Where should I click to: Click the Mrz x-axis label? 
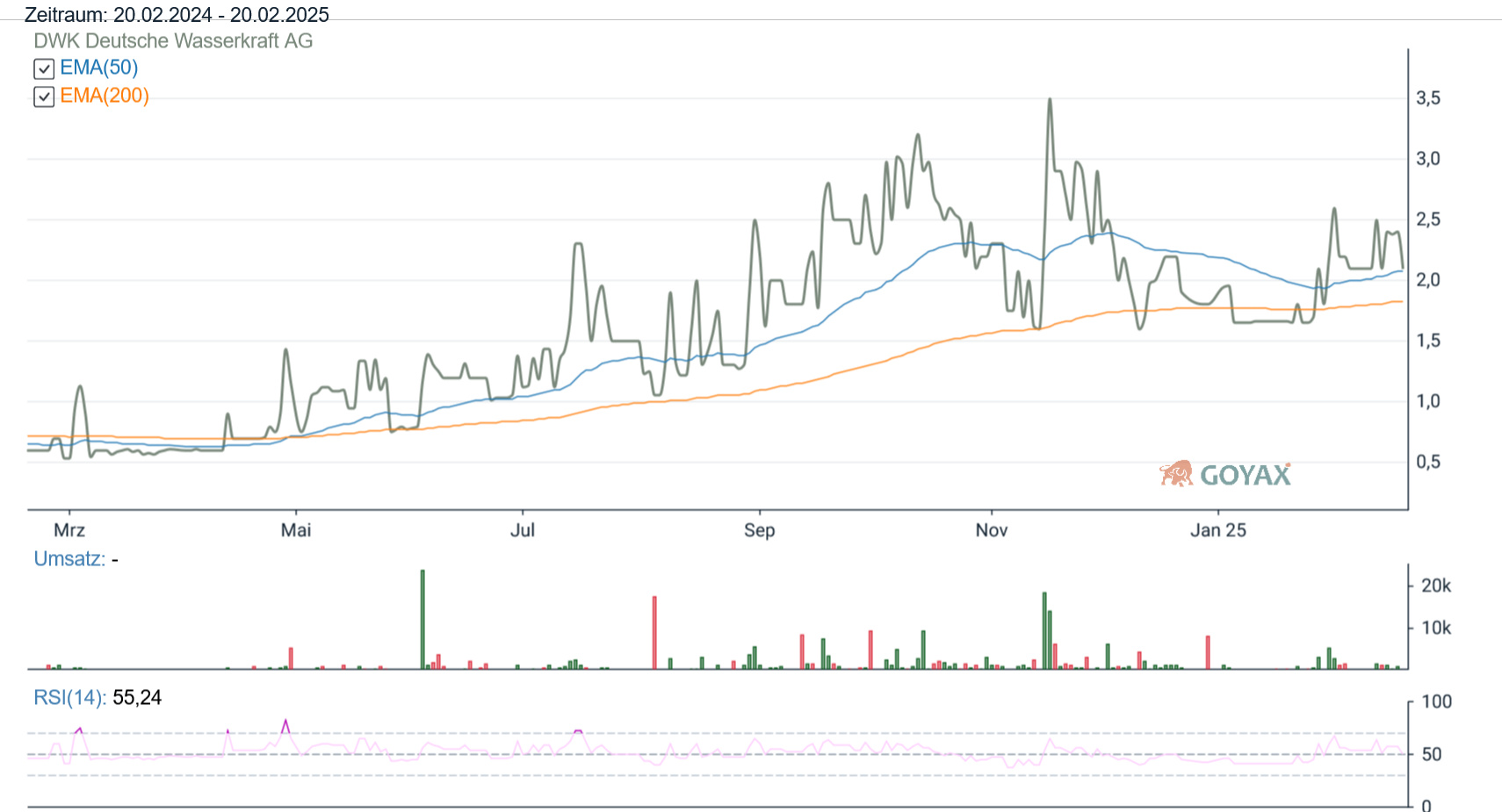[69, 530]
